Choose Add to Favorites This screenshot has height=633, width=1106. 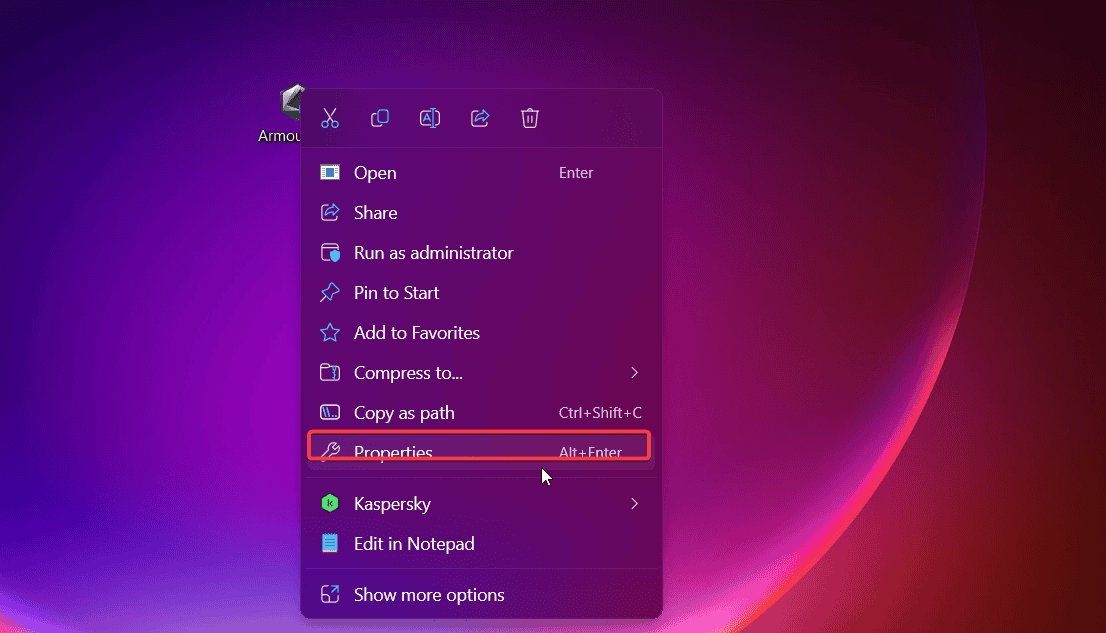click(x=481, y=332)
